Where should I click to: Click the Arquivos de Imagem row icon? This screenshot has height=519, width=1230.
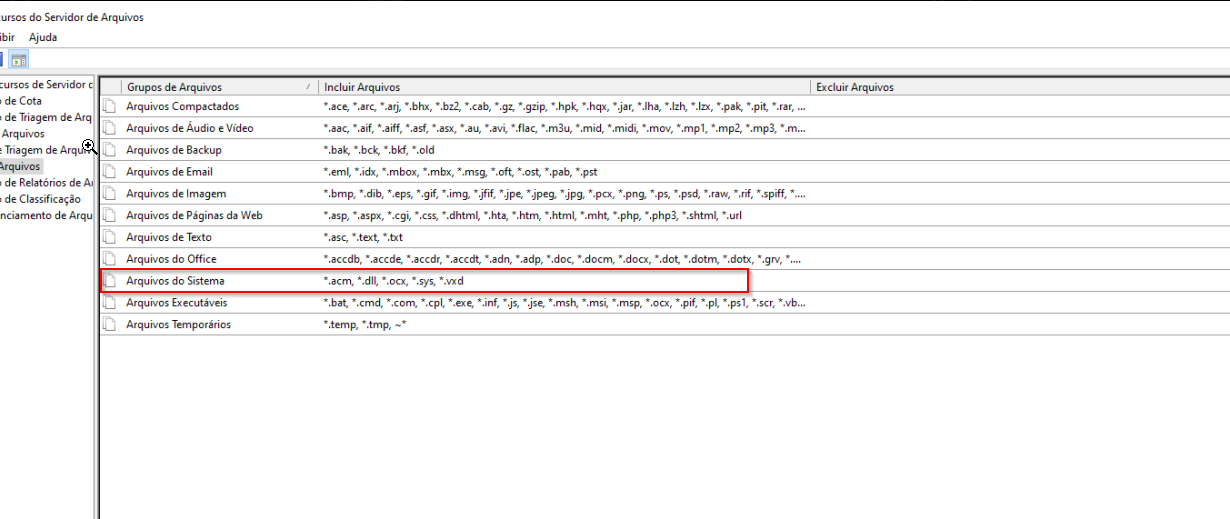109,194
